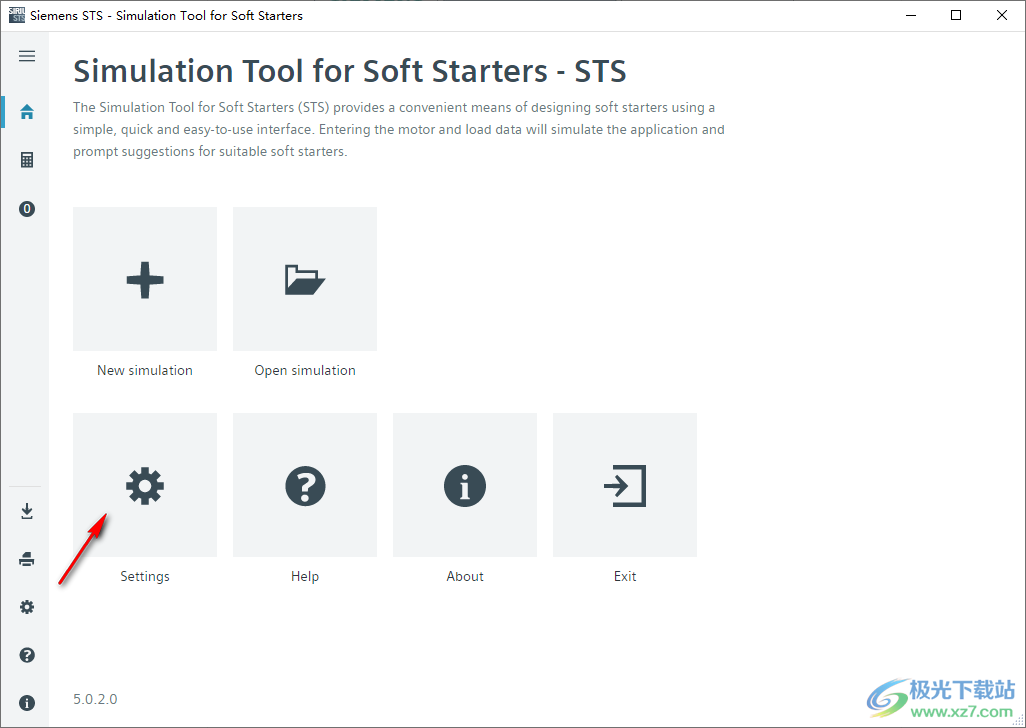Click the New simulation plus tile
1026x728 pixels.
(145, 279)
